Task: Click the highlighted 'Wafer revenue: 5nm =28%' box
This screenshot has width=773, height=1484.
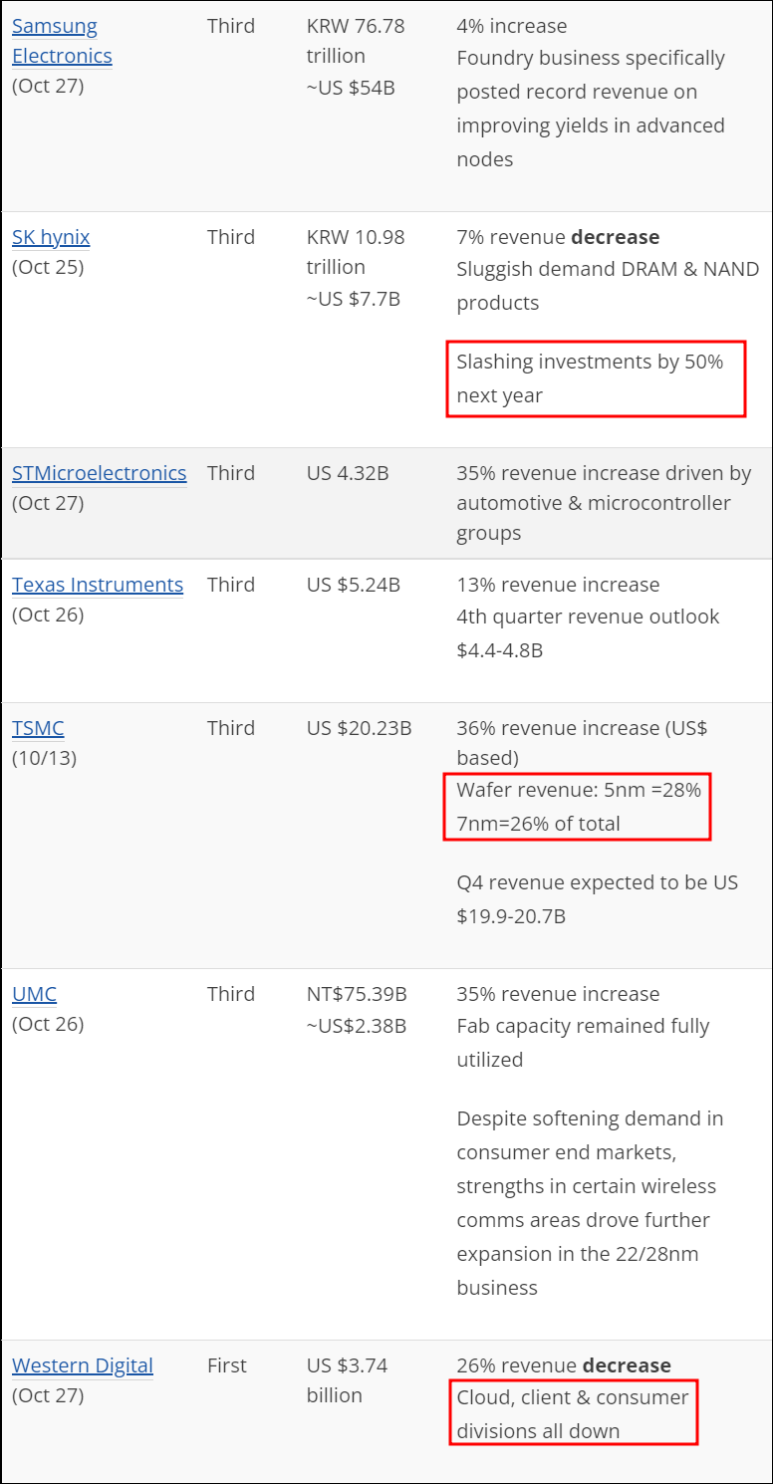Action: [x=578, y=807]
